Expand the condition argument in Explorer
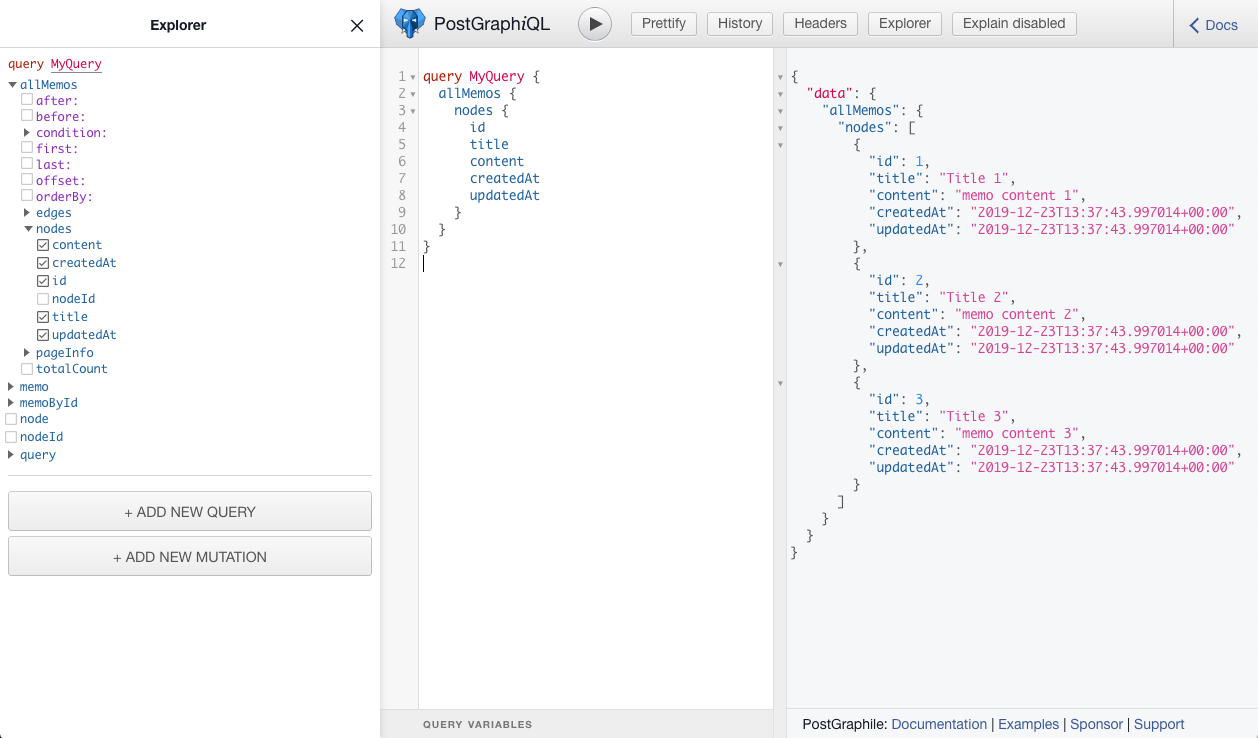The image size is (1258, 738). point(26,132)
